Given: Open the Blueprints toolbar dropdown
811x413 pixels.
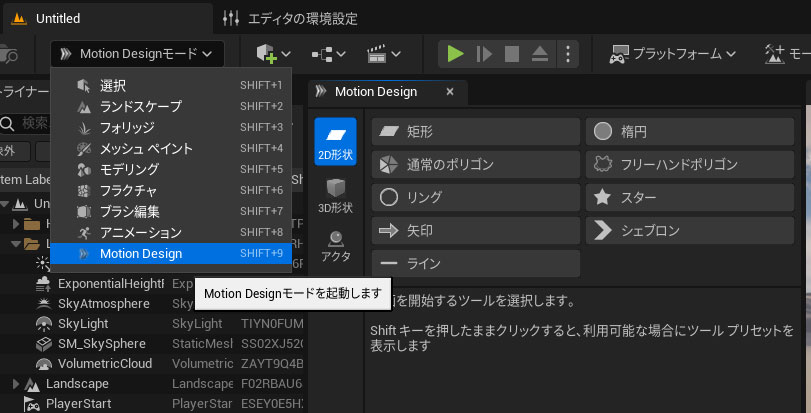Looking at the screenshot, I should coord(329,54).
